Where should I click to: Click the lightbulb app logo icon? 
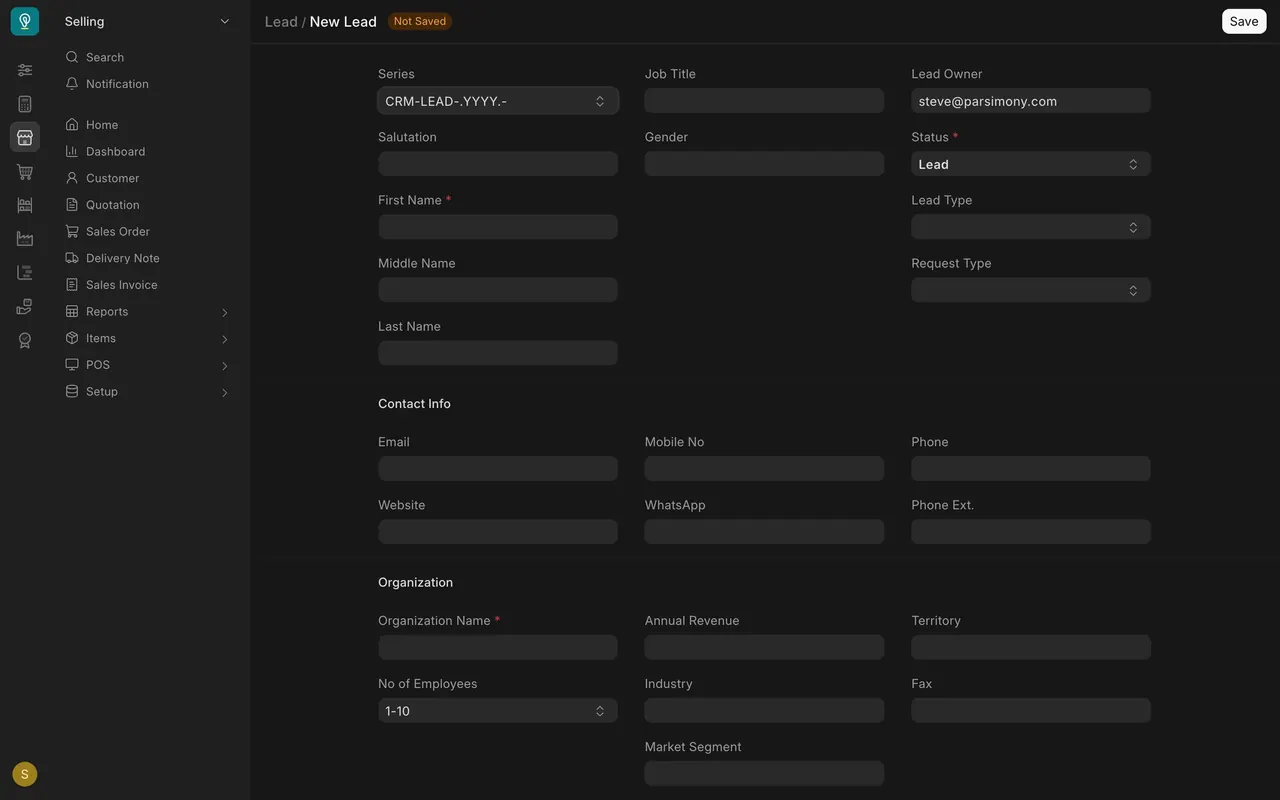(x=25, y=21)
